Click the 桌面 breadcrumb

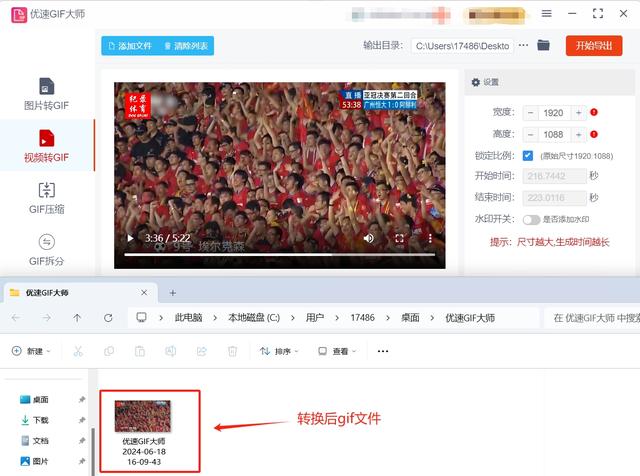coord(410,318)
